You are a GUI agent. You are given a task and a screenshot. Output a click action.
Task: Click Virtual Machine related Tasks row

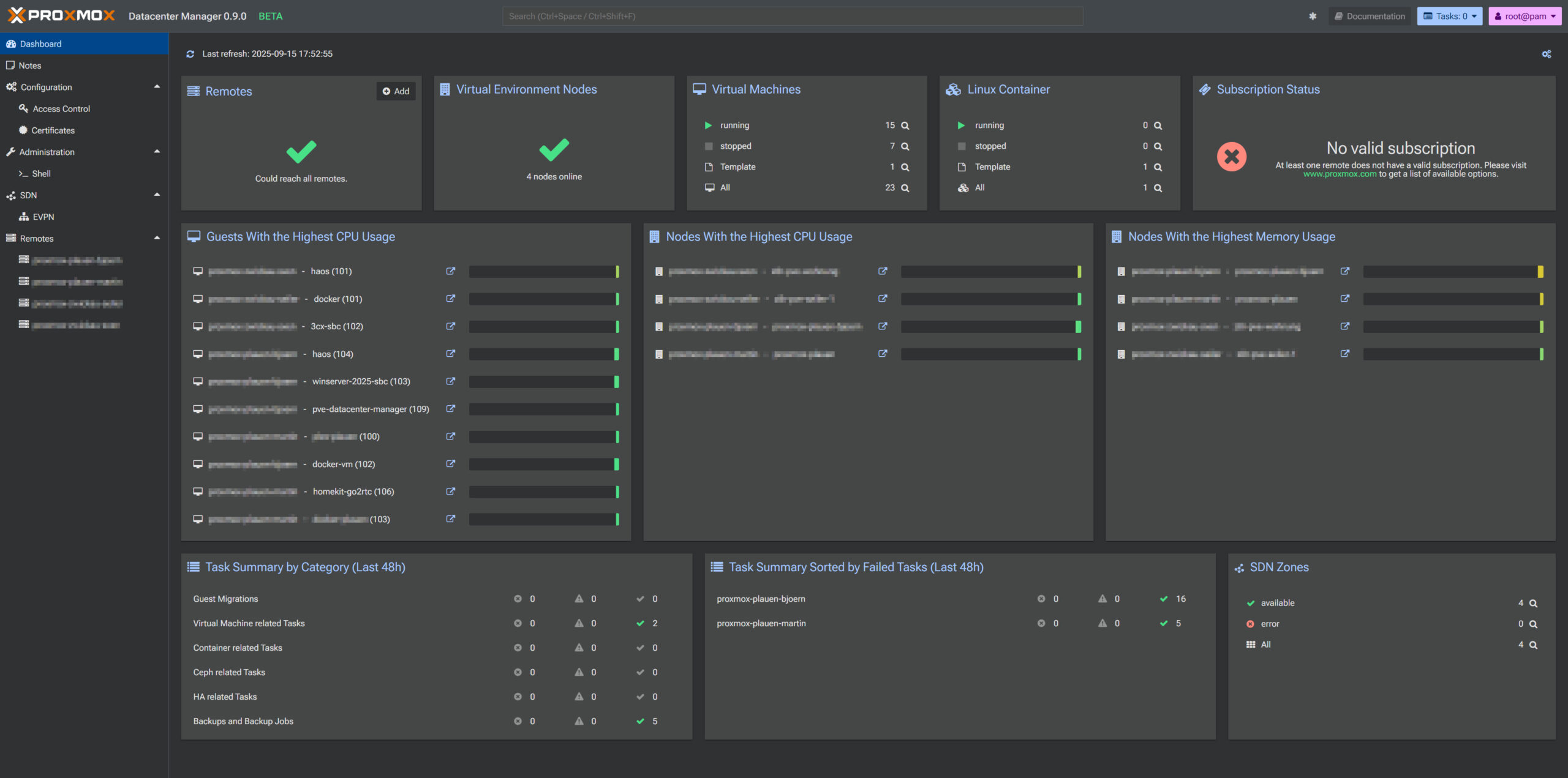point(436,623)
